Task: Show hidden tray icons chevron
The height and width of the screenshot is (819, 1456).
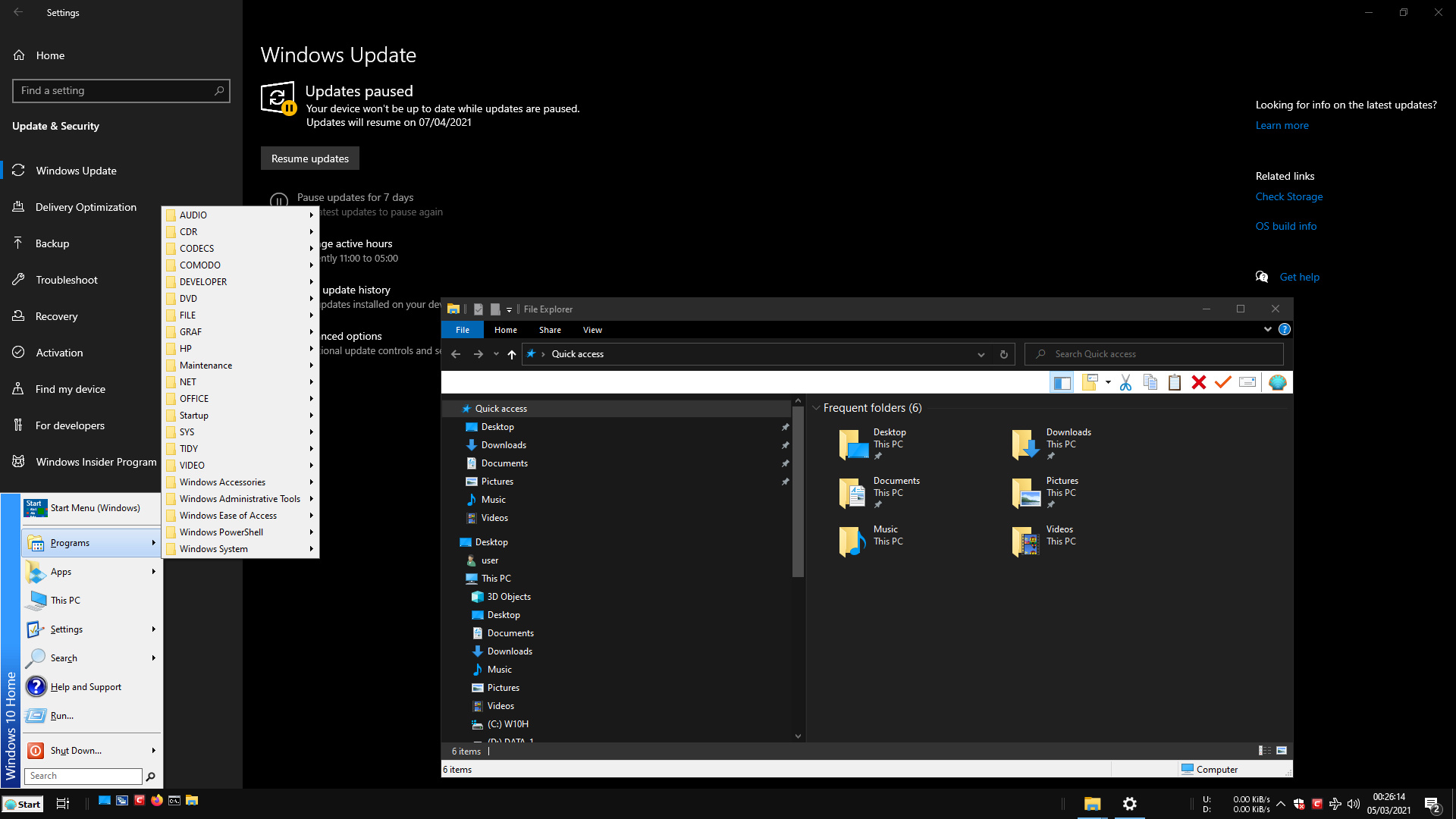Action: 1281,804
